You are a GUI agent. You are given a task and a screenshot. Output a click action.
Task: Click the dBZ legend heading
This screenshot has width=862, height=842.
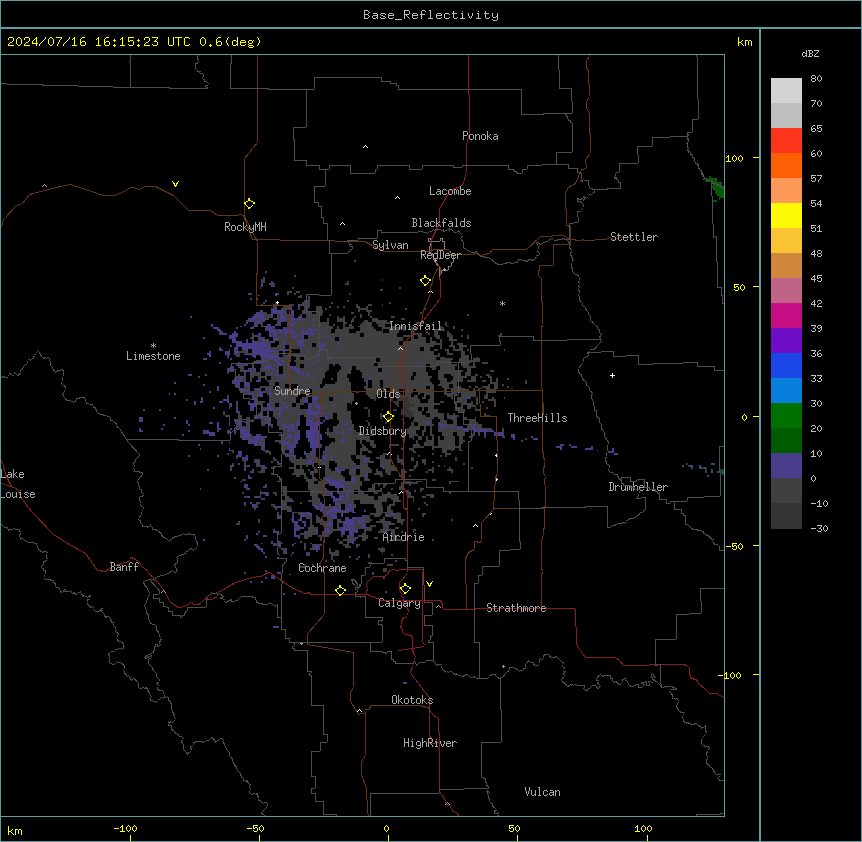[810, 54]
